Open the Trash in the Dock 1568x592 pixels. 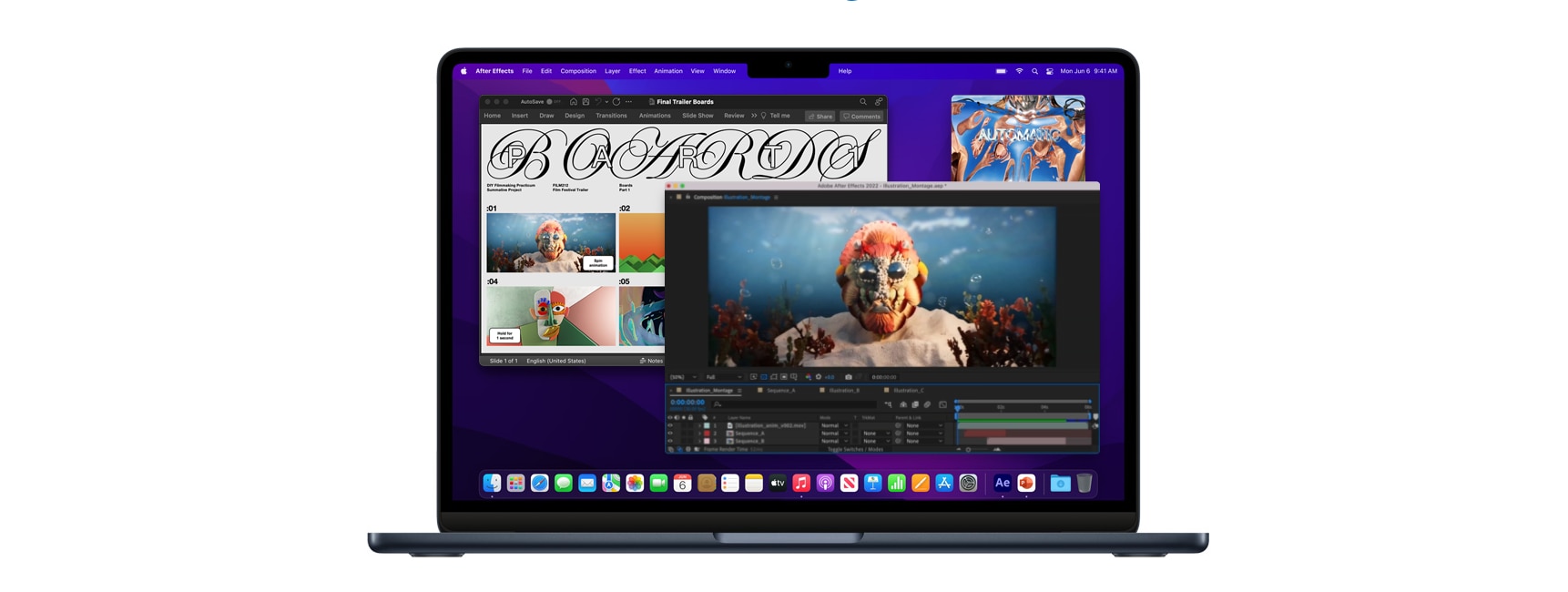tap(1084, 484)
